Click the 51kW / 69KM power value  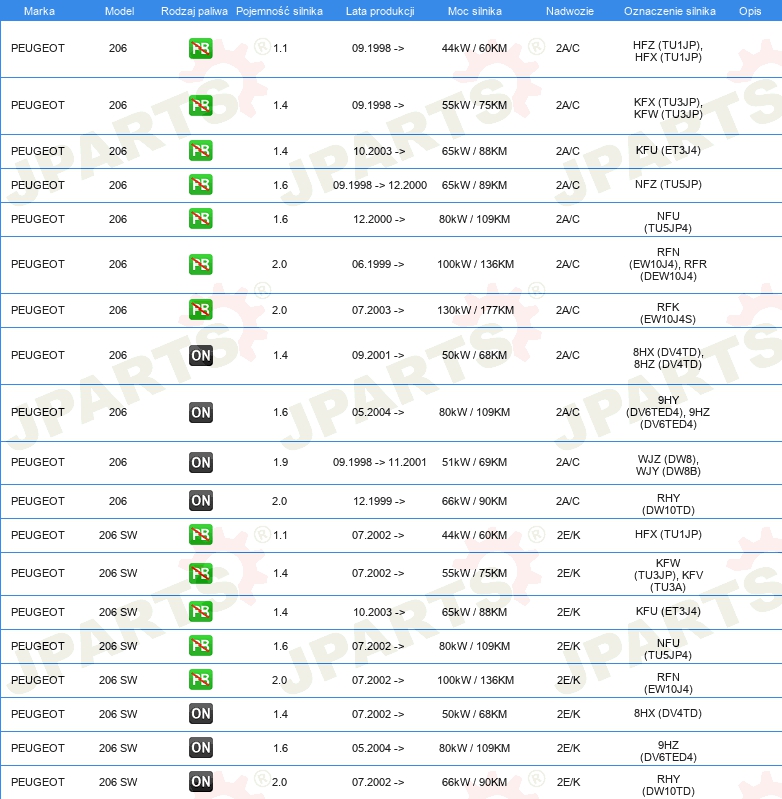(x=474, y=462)
